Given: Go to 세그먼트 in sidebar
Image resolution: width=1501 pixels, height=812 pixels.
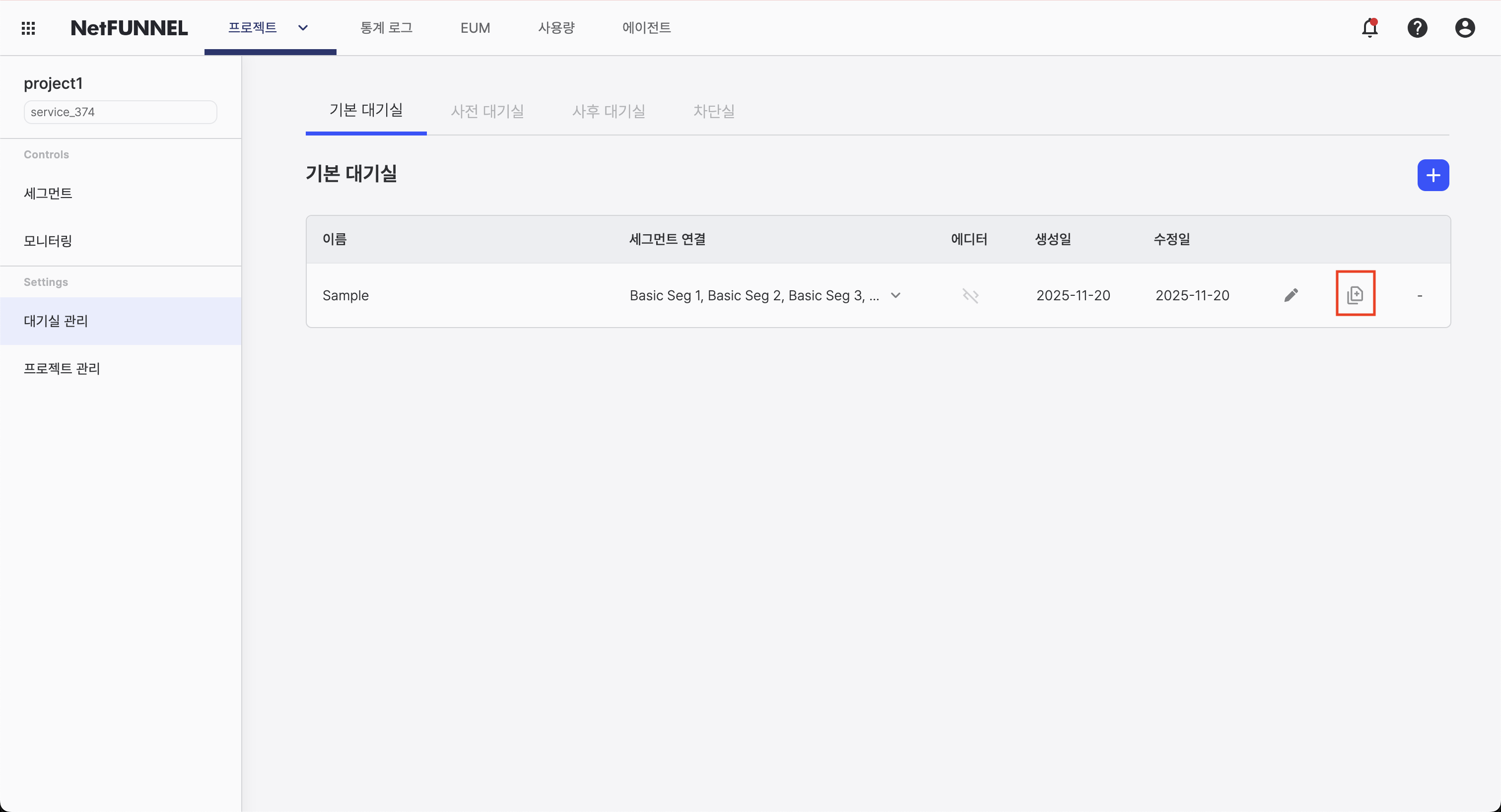Looking at the screenshot, I should (x=48, y=194).
